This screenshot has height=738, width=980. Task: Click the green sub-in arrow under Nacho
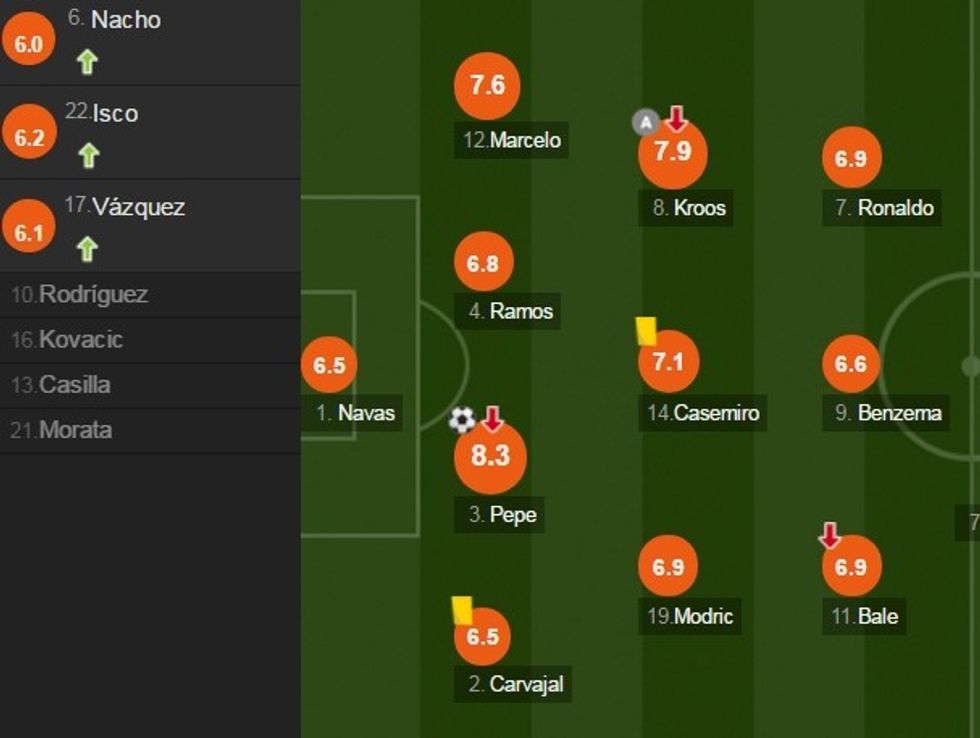[x=87, y=62]
